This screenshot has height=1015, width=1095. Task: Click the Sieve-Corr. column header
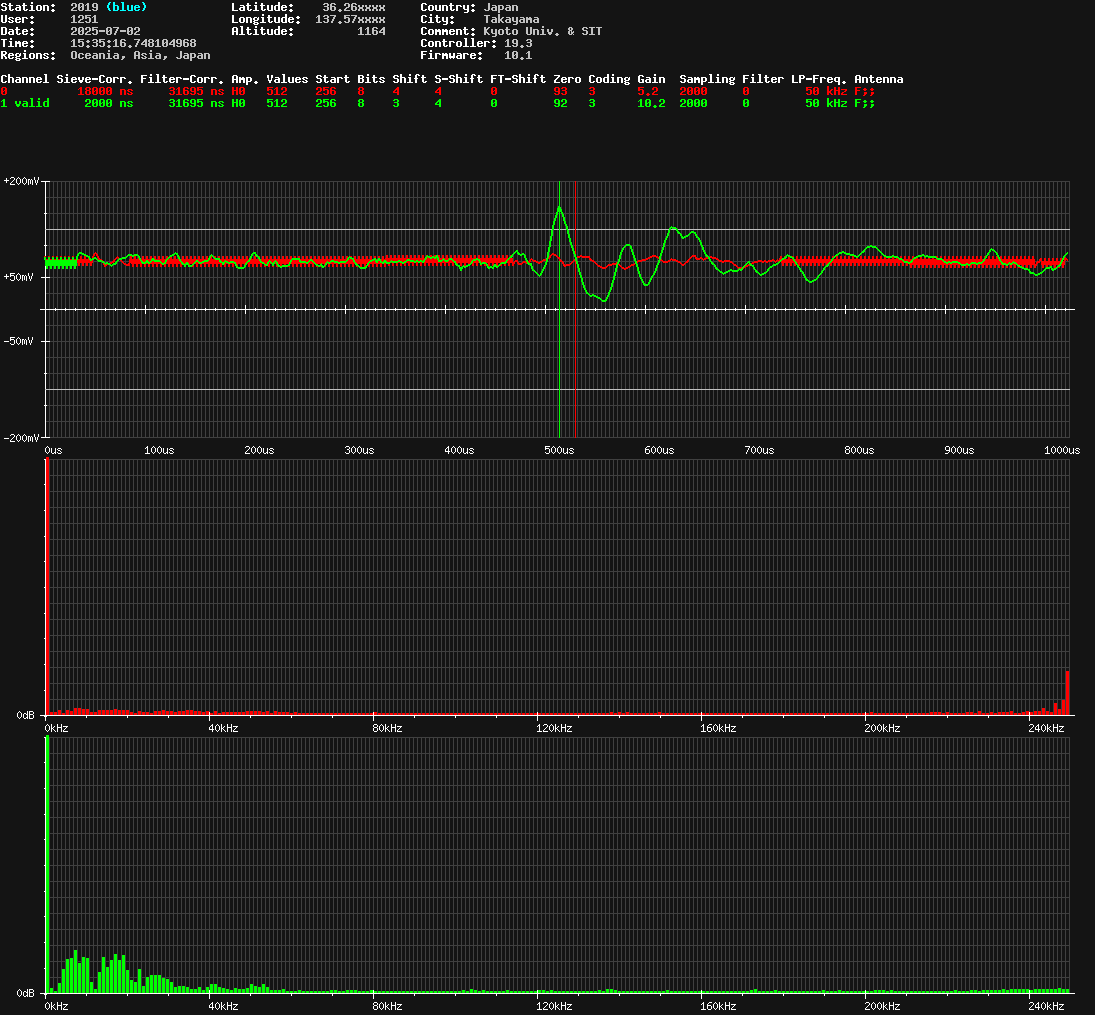tap(94, 79)
